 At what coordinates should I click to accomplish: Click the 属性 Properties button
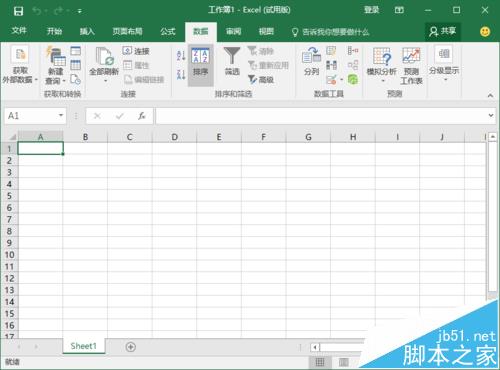136,65
